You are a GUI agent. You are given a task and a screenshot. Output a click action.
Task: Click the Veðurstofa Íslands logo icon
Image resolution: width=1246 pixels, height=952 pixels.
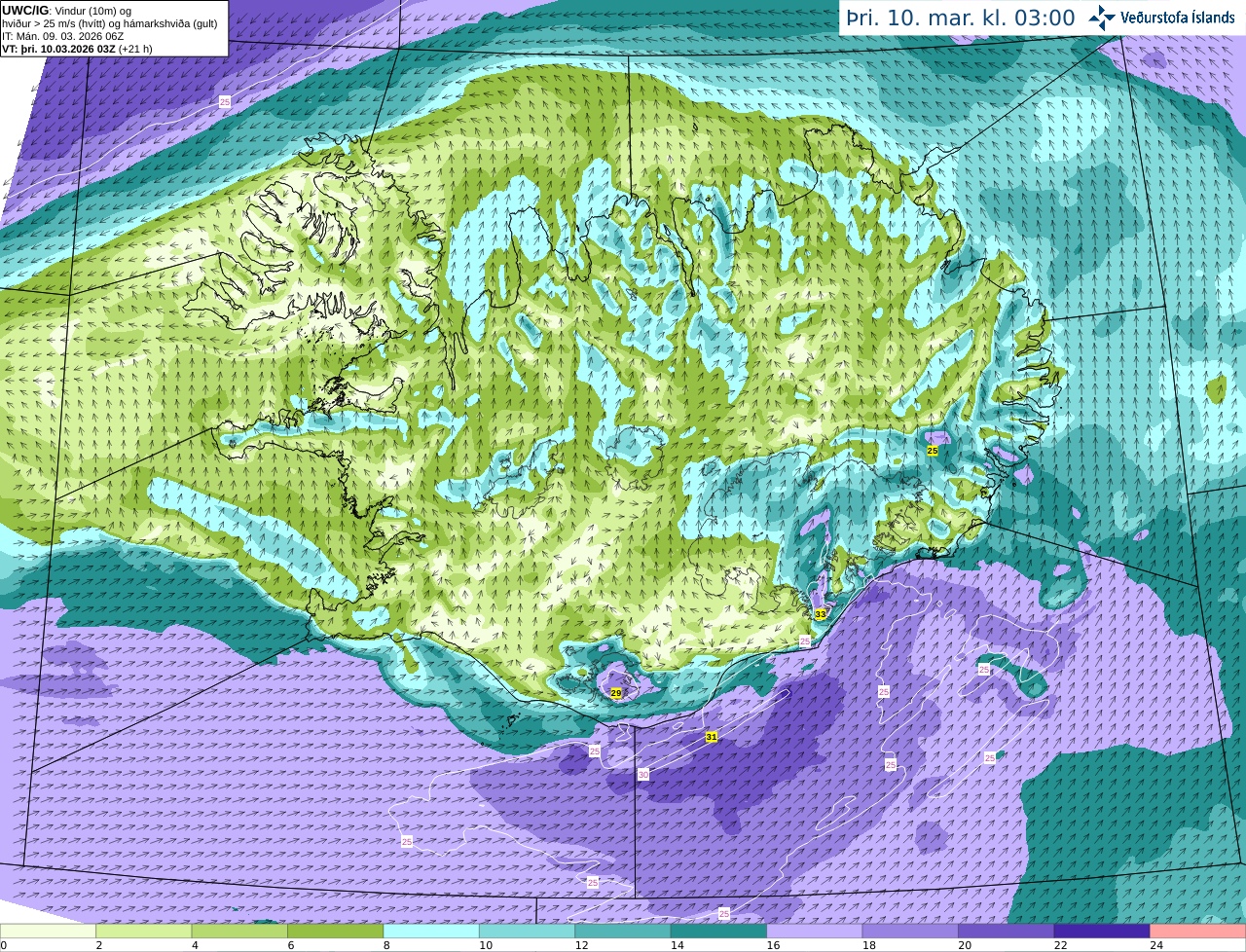pyautogui.click(x=1102, y=18)
